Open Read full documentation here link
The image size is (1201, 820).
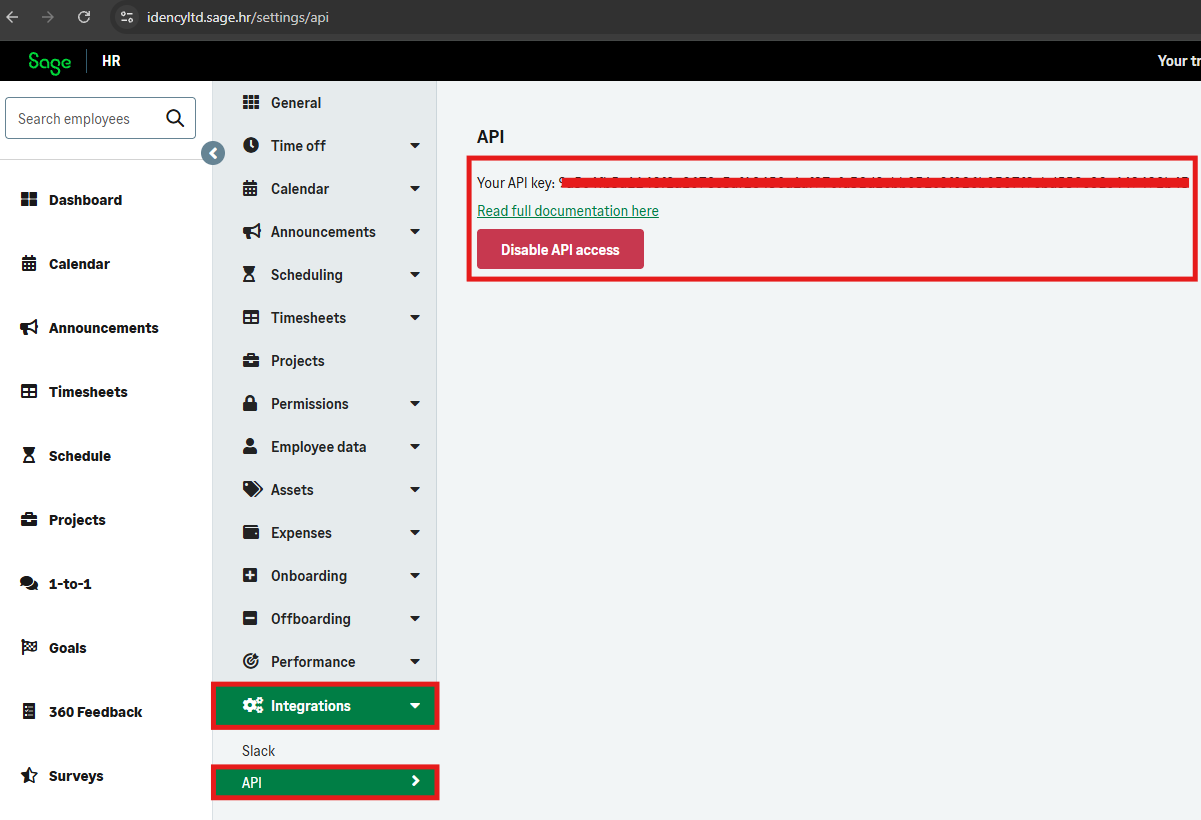[568, 211]
